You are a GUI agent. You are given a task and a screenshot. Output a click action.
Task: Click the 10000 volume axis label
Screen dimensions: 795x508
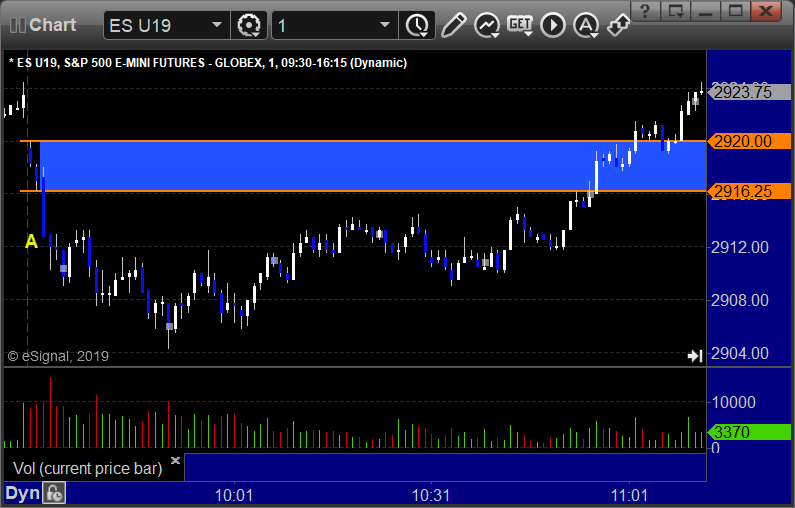click(734, 403)
